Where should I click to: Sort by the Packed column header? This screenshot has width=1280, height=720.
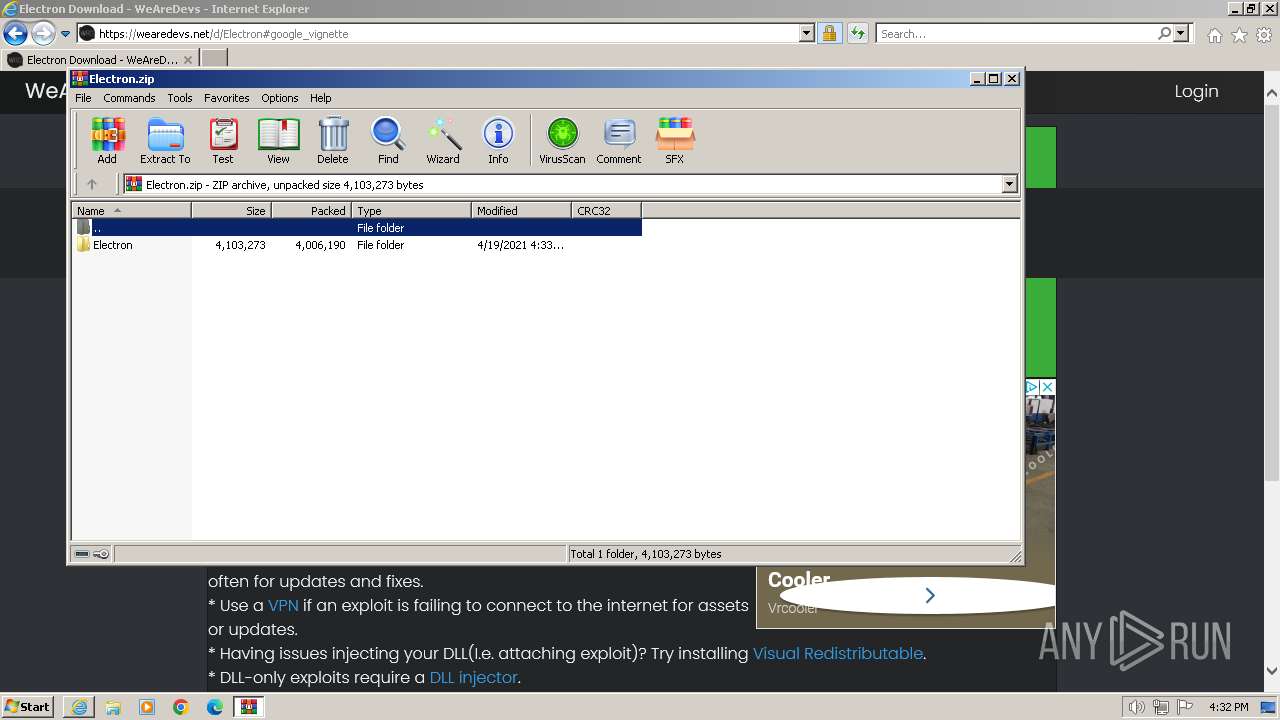click(311, 211)
